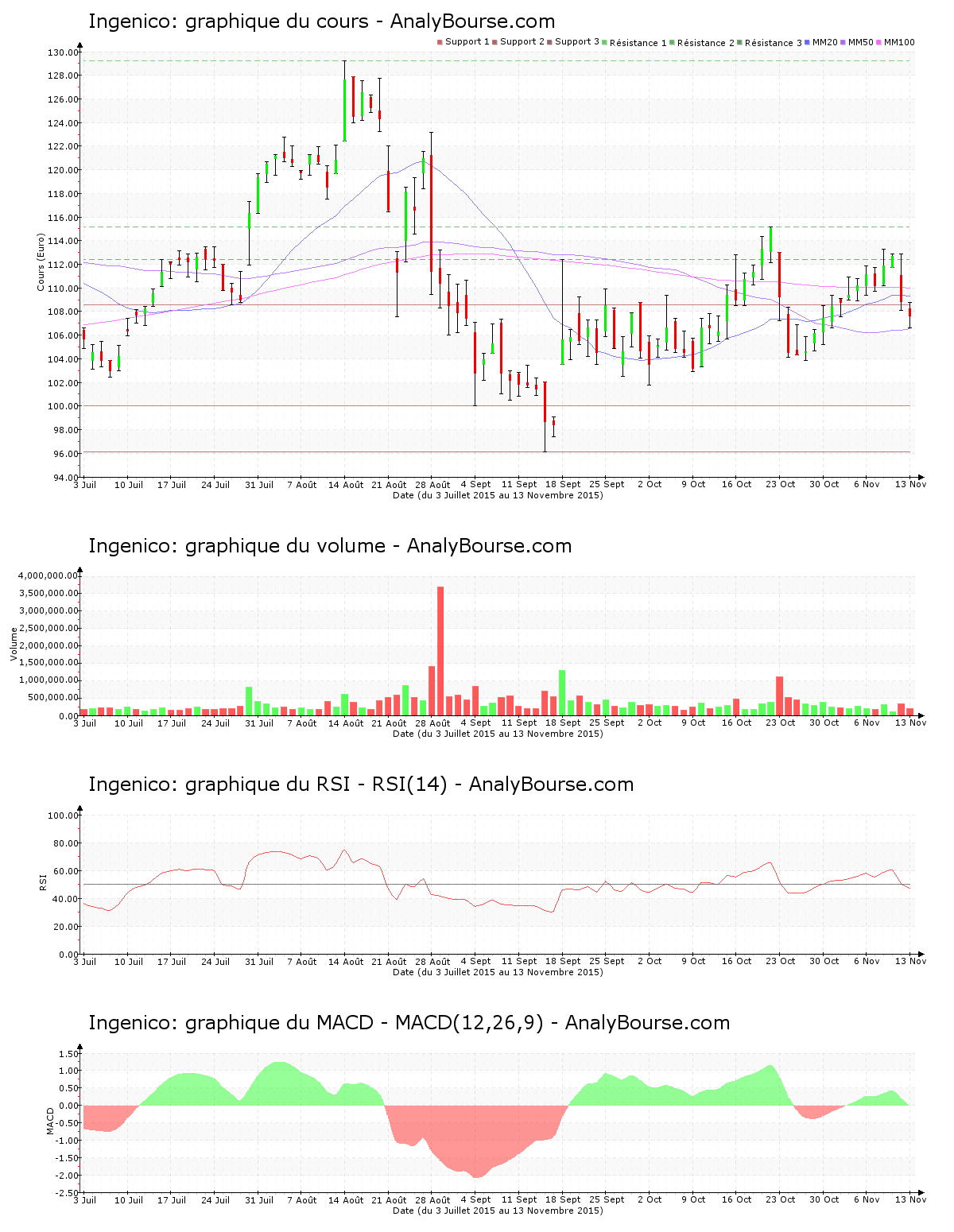Click the 'graphique du MACD - MACD(12,26,9)' title

coord(364,1023)
